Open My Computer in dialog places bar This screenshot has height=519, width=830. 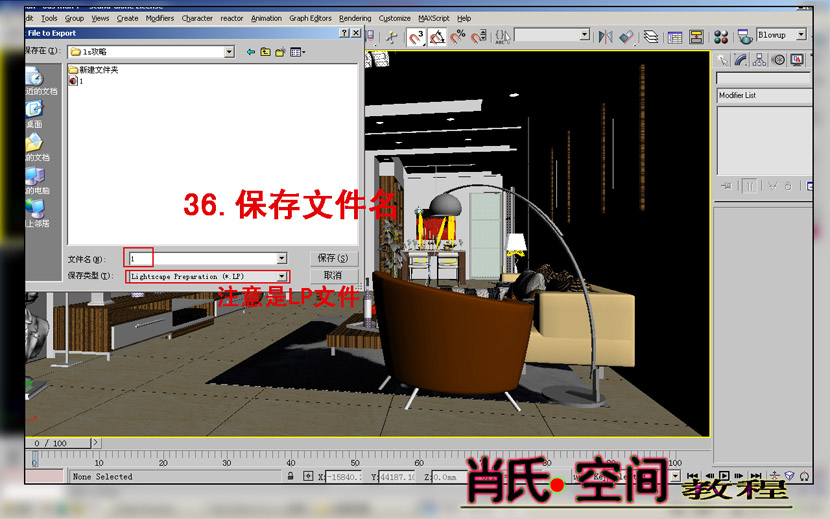36,180
